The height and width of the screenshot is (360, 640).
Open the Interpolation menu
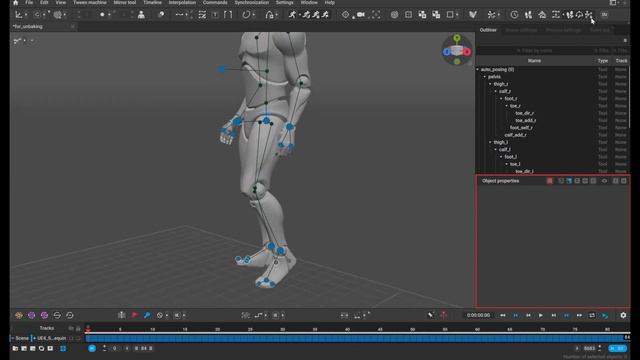click(182, 2)
